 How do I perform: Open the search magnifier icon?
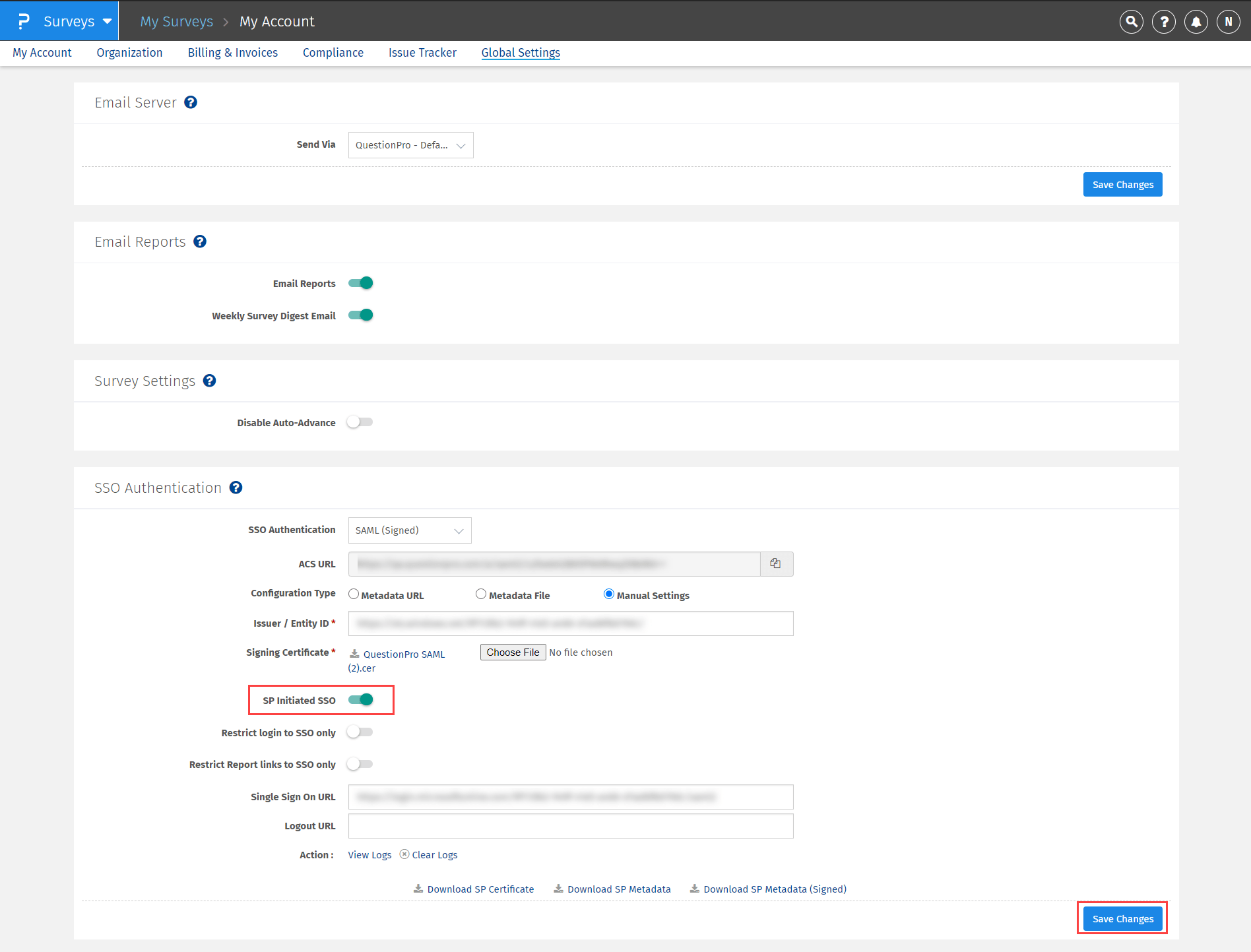coord(1132,22)
